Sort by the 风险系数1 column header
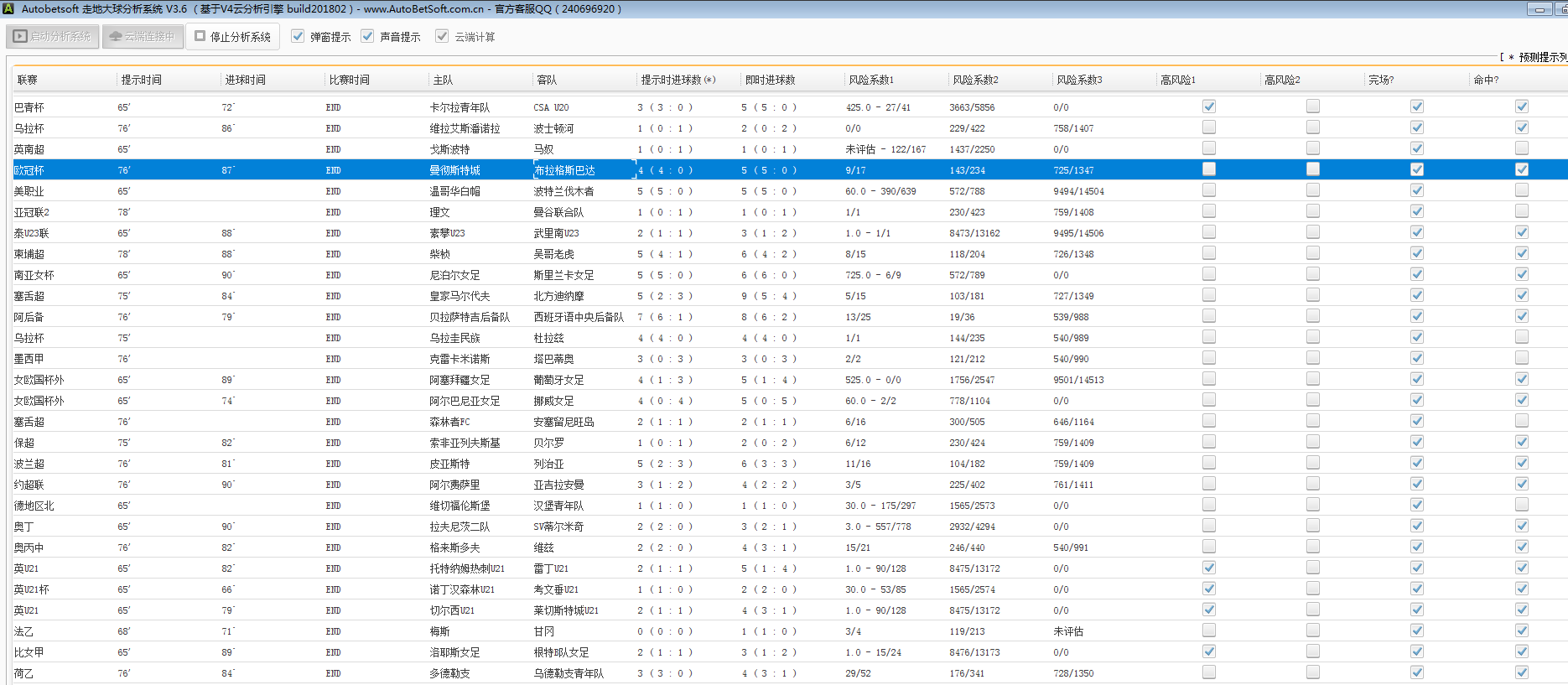Image resolution: width=1568 pixels, height=685 pixels. click(870, 80)
